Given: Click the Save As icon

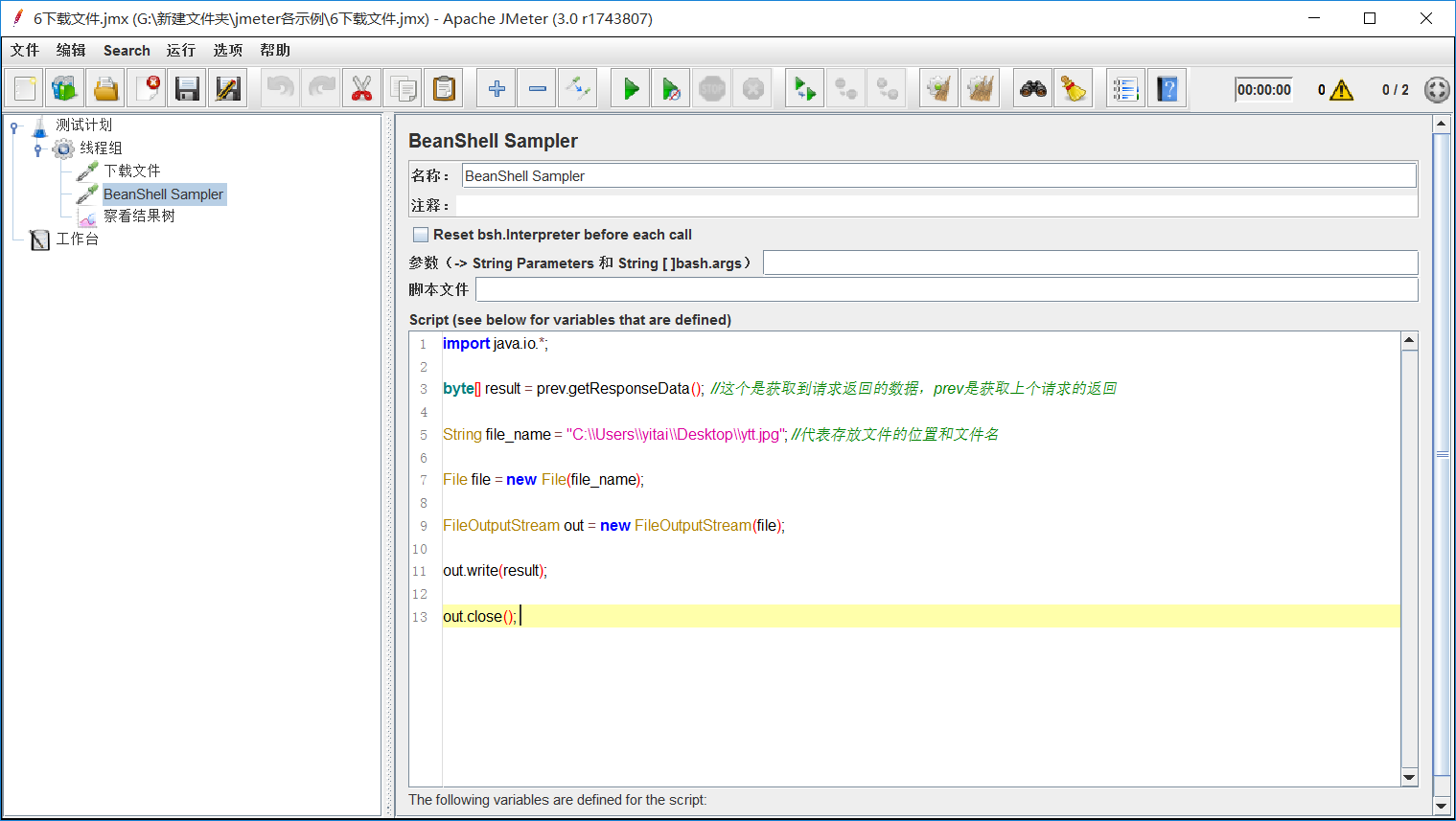Looking at the screenshot, I should click(x=228, y=89).
